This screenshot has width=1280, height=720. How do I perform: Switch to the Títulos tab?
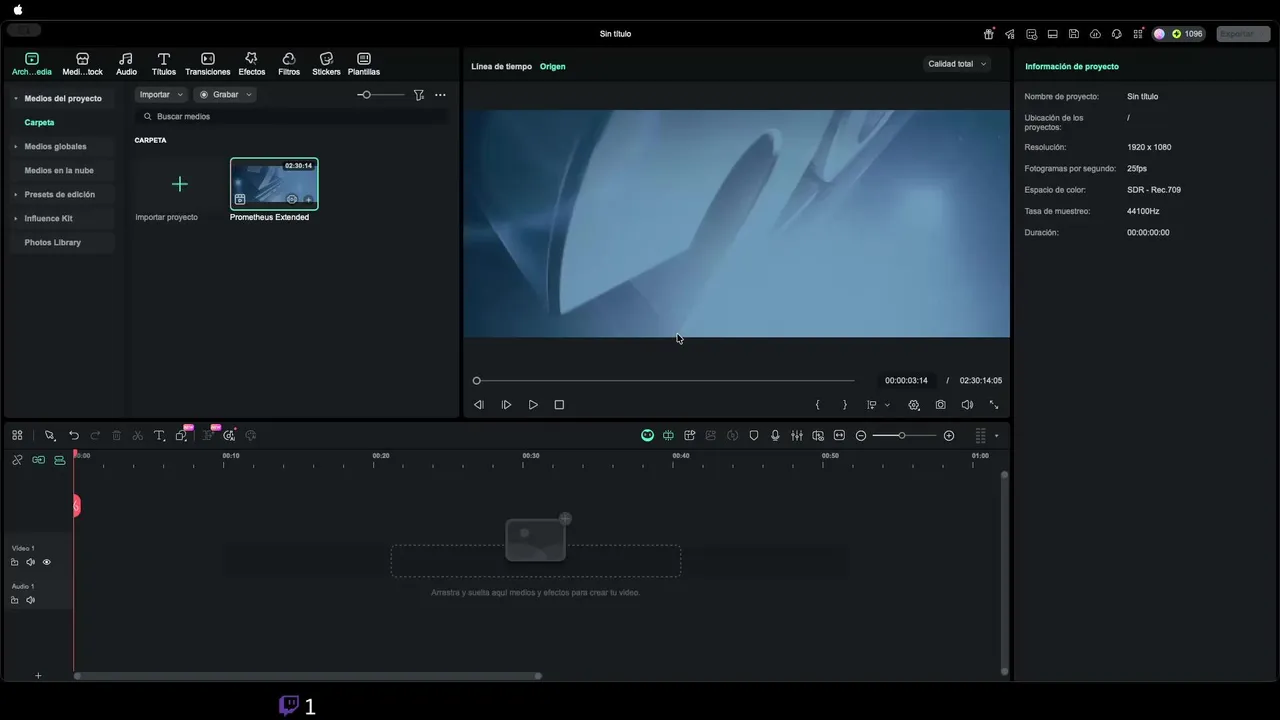pos(164,65)
